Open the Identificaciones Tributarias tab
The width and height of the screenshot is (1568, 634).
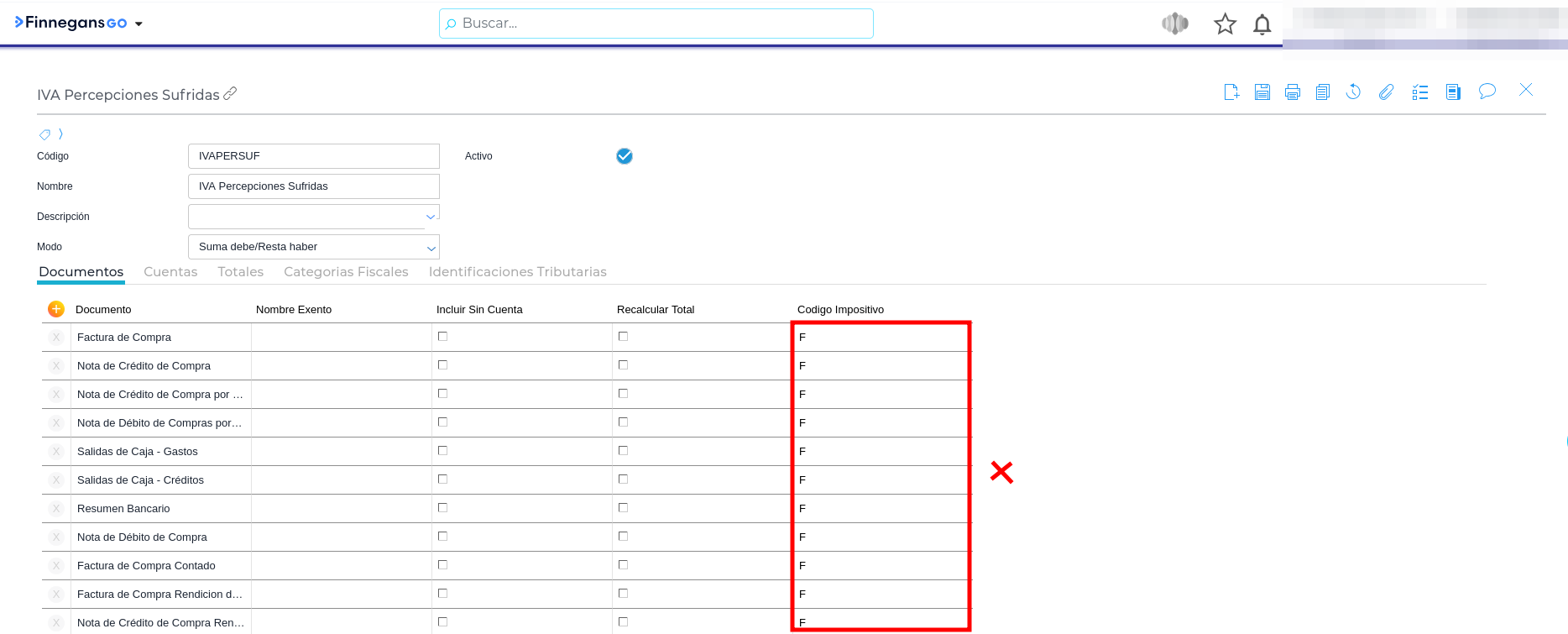point(517,272)
